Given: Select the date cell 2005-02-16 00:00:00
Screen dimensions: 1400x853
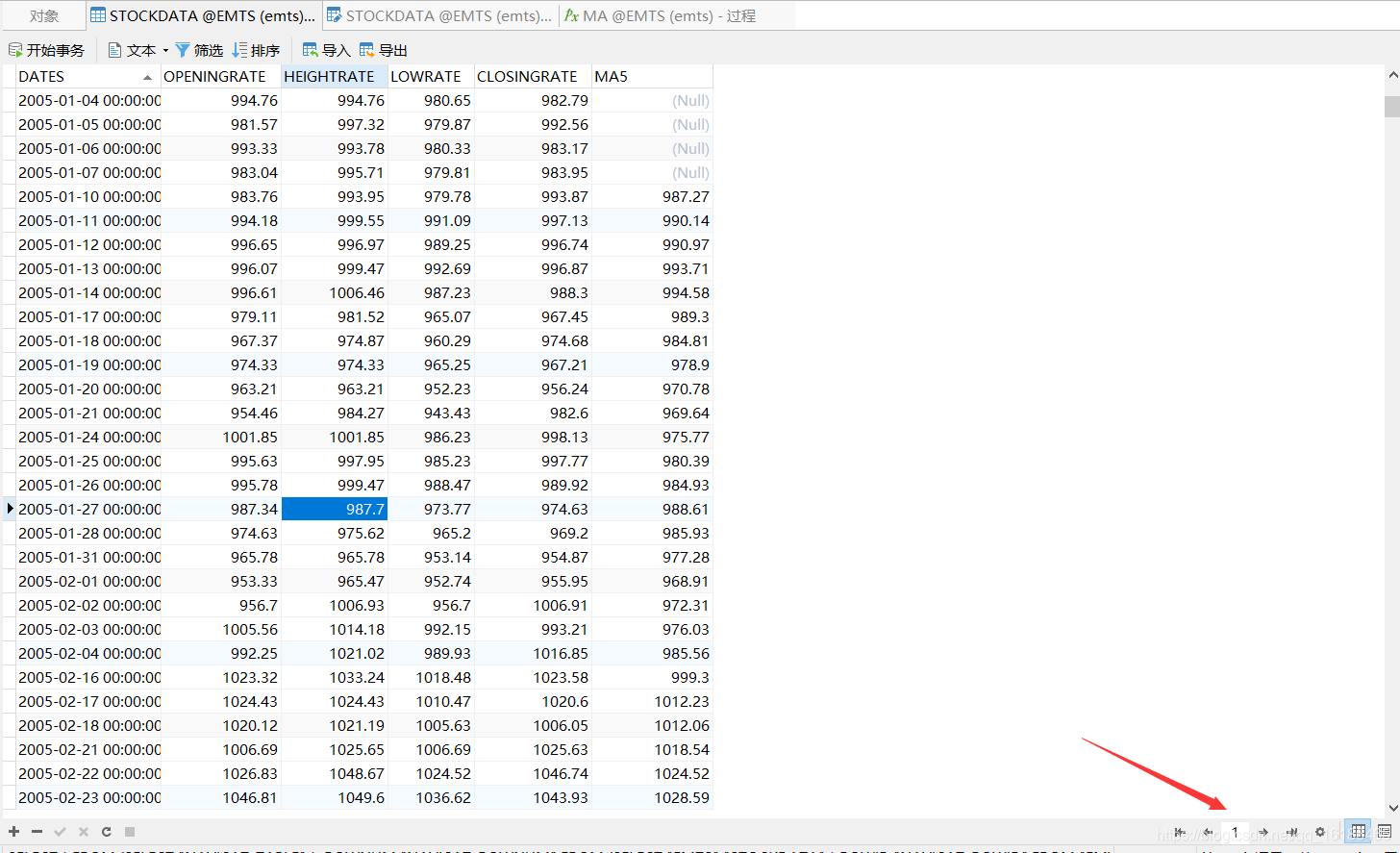Looking at the screenshot, I should 88,677.
